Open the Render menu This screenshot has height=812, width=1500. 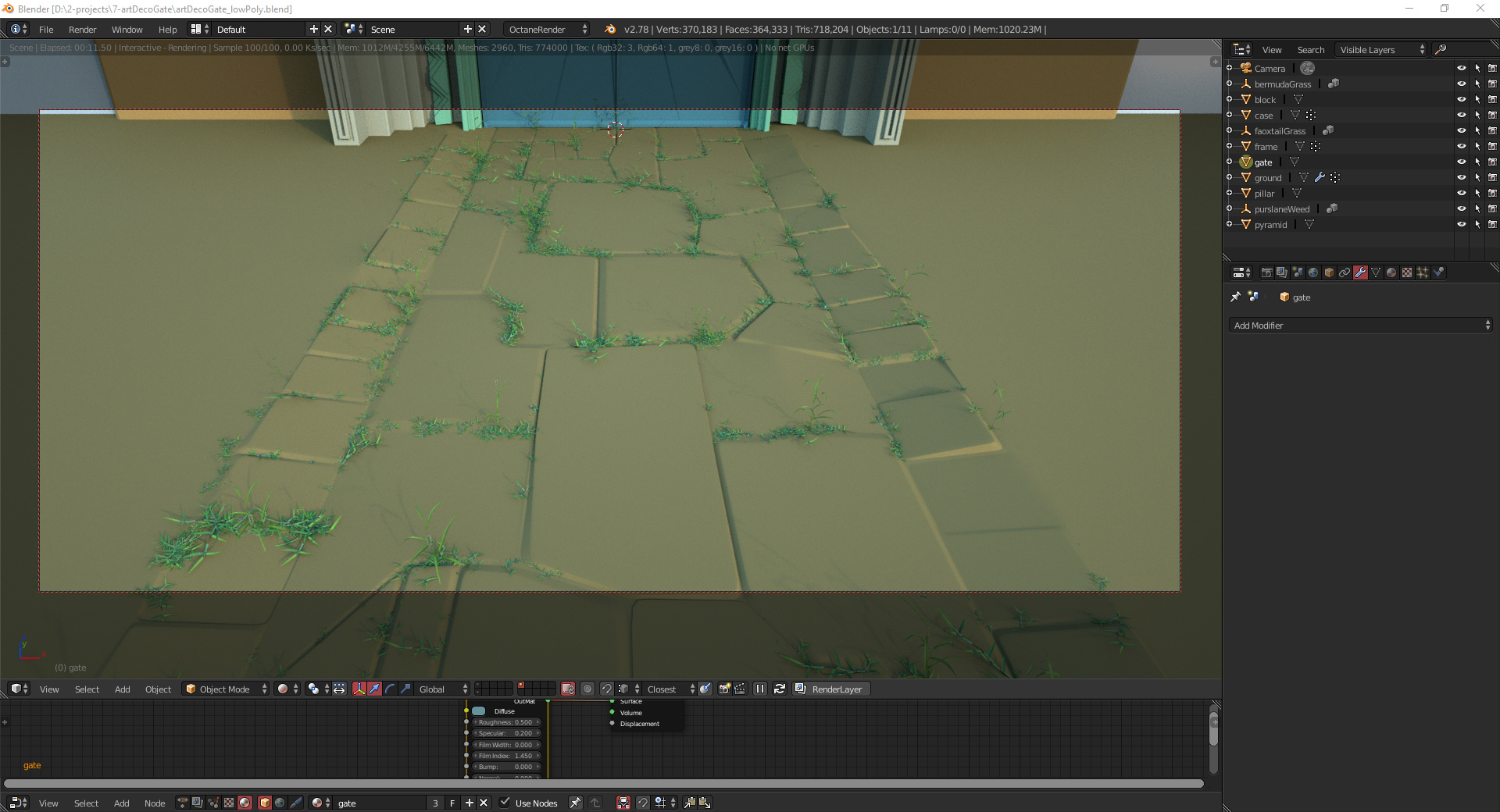[x=82, y=29]
